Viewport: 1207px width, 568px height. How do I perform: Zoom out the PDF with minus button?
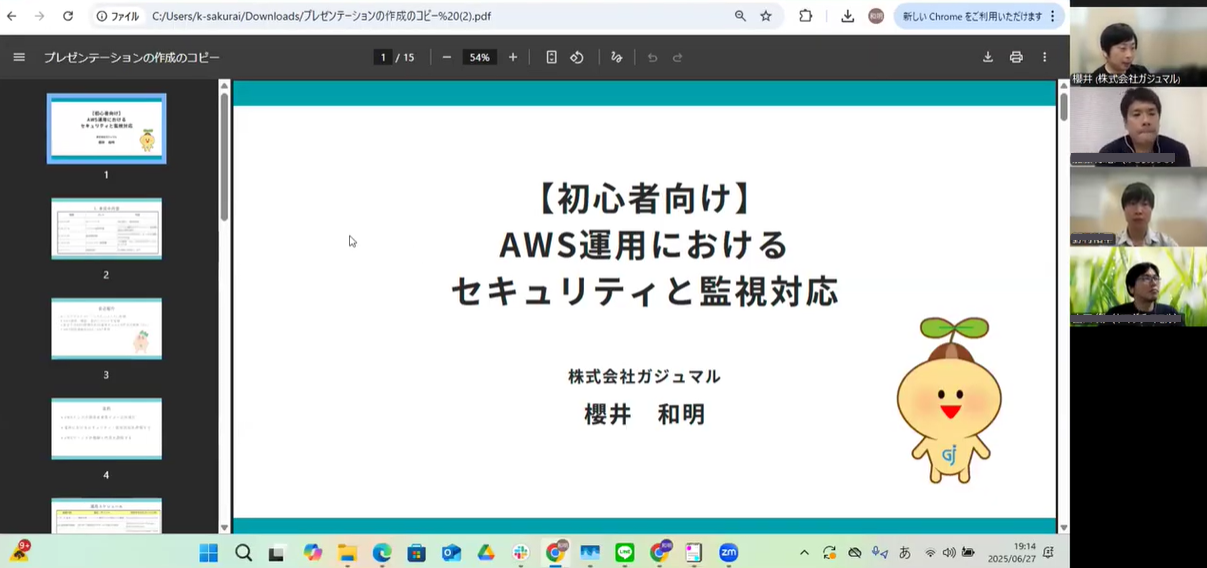pos(447,57)
